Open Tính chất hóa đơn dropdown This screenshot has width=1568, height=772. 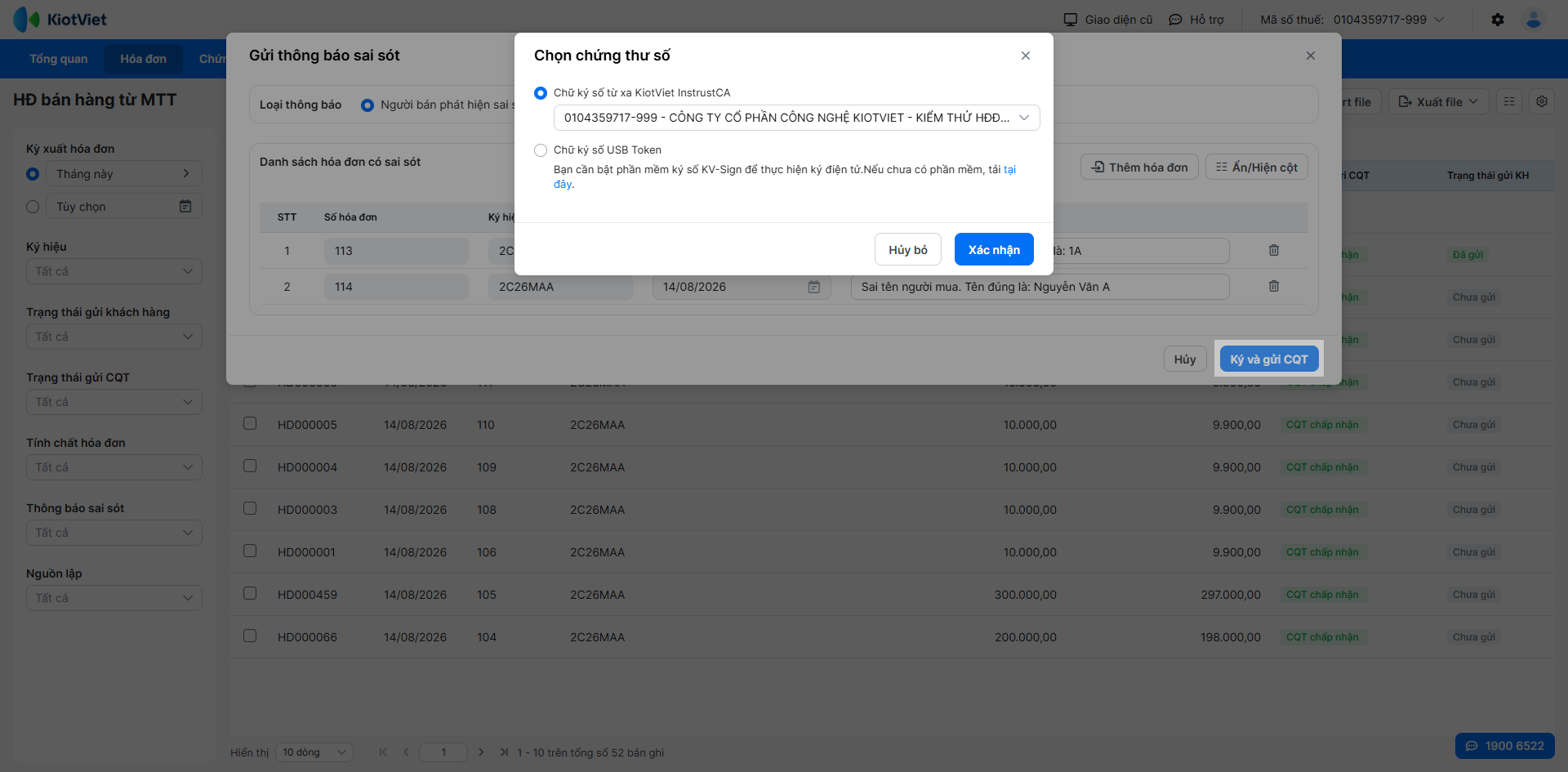click(x=114, y=467)
